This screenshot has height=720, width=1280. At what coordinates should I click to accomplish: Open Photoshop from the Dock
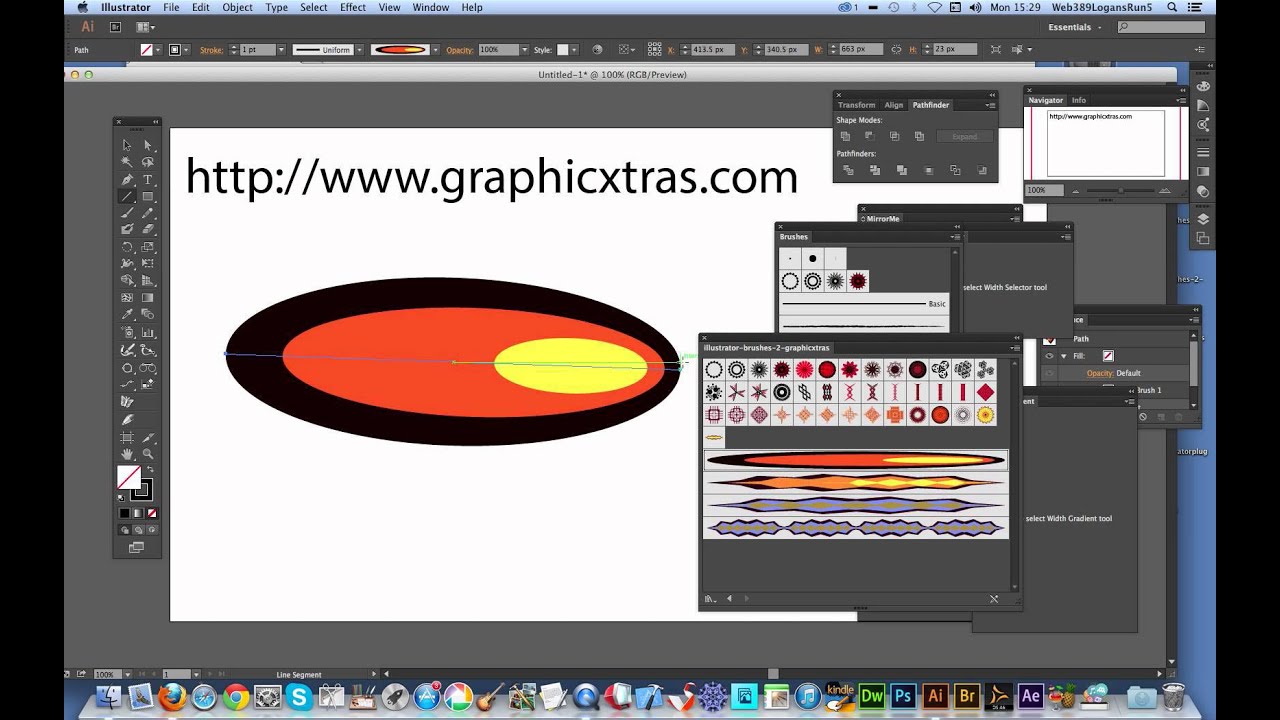(903, 696)
